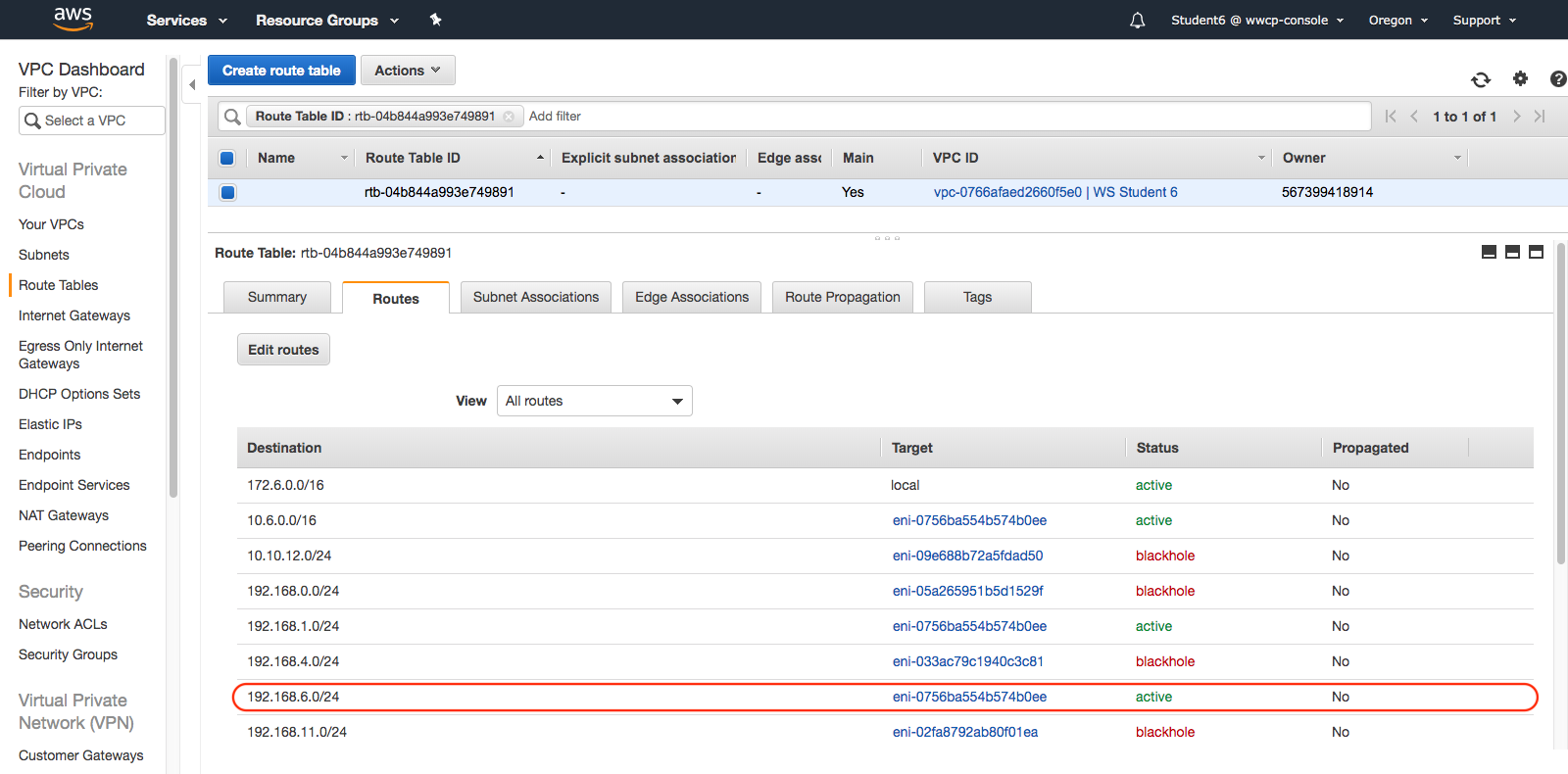Open the View All routes dropdown
This screenshot has height=774, width=1568.
click(x=594, y=401)
